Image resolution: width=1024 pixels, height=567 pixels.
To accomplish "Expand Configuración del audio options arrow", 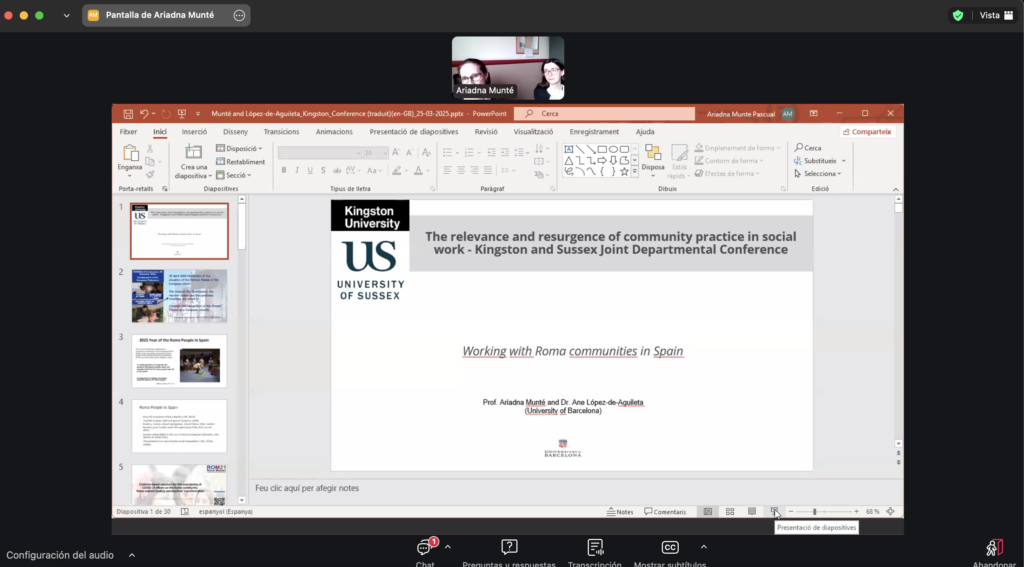I will pyautogui.click(x=131, y=555).
